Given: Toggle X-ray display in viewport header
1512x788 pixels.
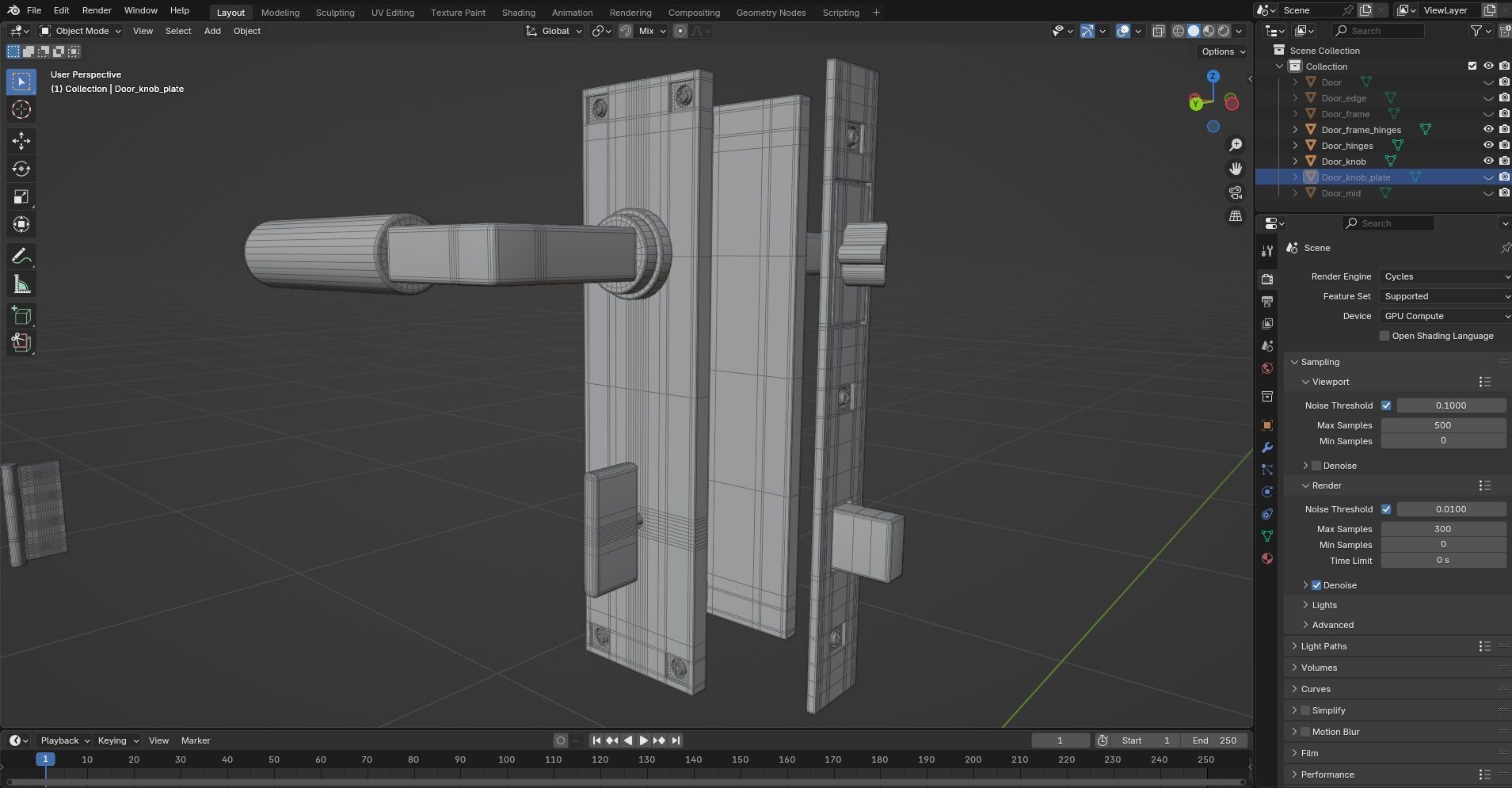Looking at the screenshot, I should tap(1158, 31).
